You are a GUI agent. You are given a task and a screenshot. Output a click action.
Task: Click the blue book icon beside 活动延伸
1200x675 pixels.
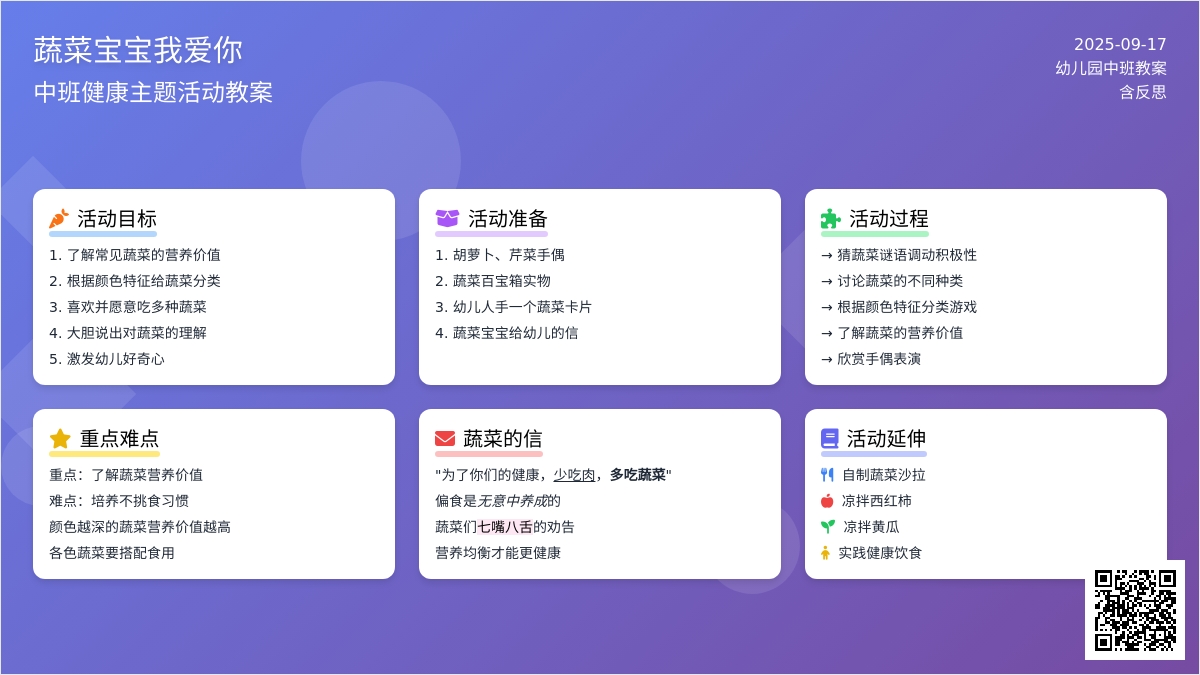coord(830,439)
